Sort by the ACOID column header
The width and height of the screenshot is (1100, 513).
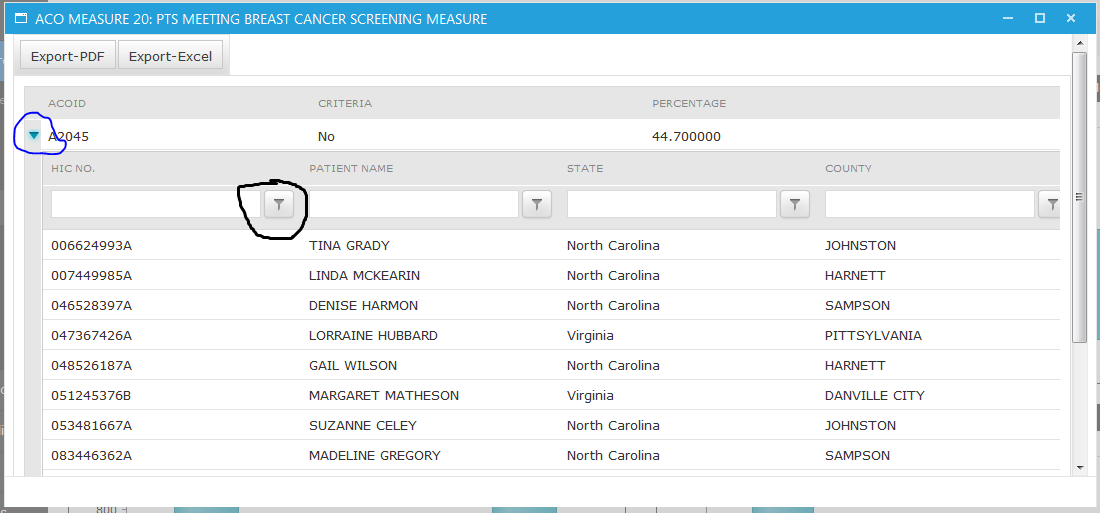click(x=67, y=103)
